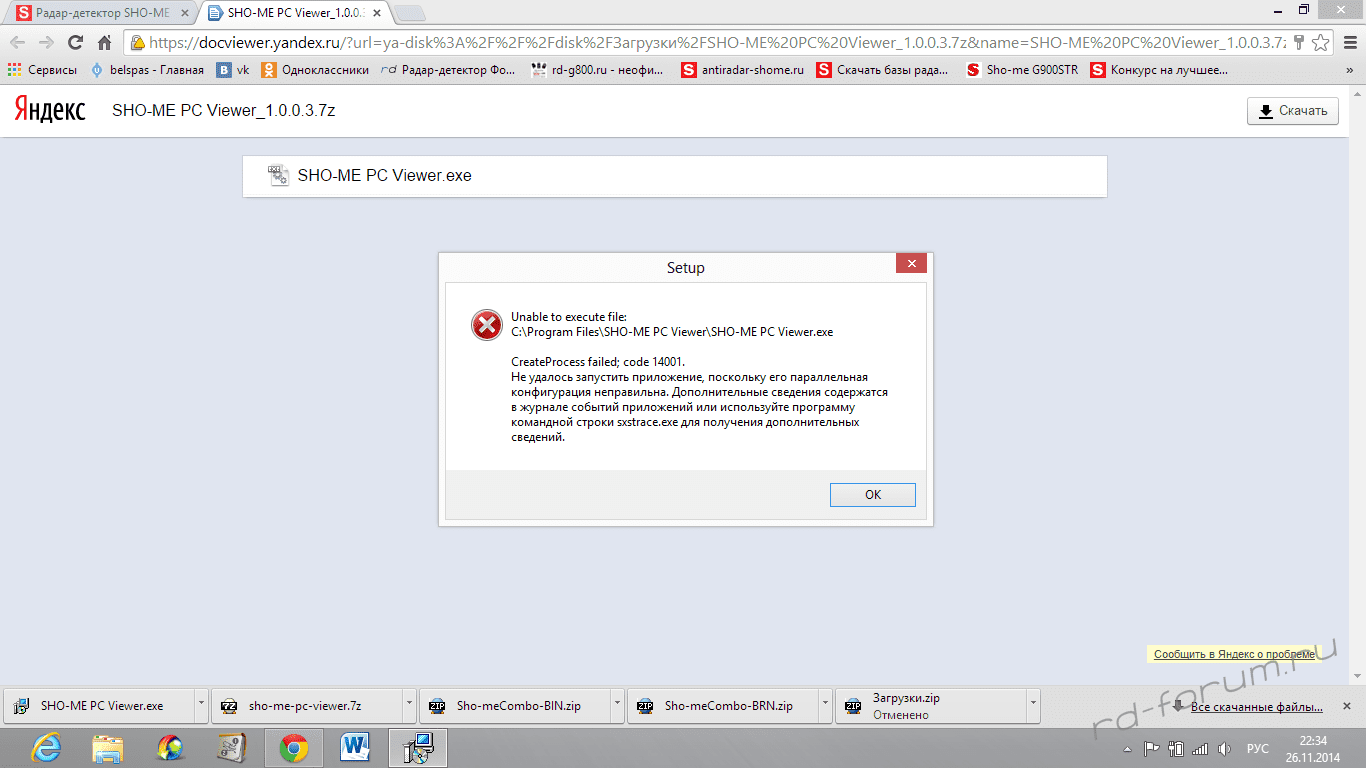Open the belspas - Главная bookmark

(x=147, y=70)
